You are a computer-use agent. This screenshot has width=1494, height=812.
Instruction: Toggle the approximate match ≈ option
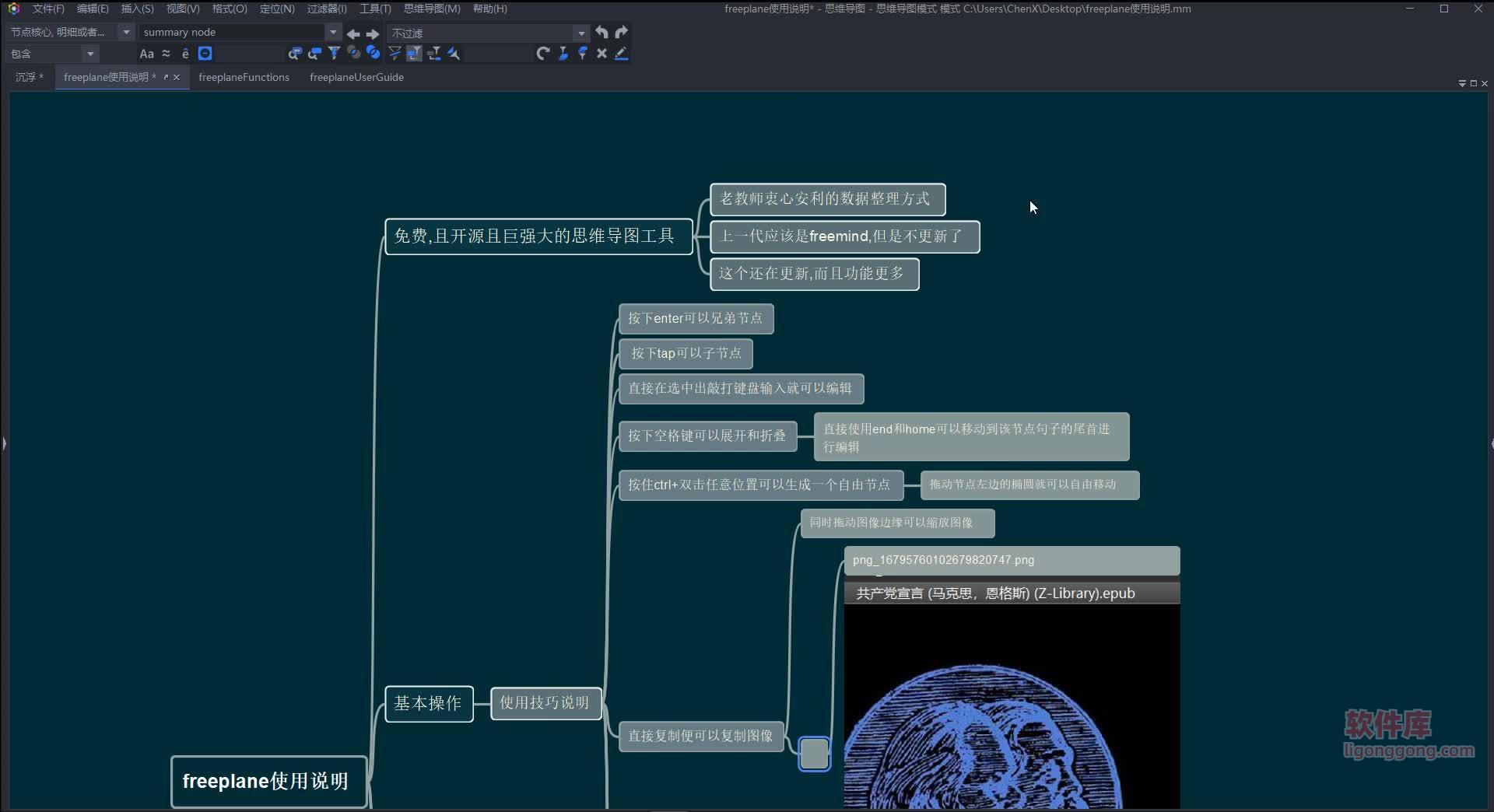pyautogui.click(x=166, y=54)
